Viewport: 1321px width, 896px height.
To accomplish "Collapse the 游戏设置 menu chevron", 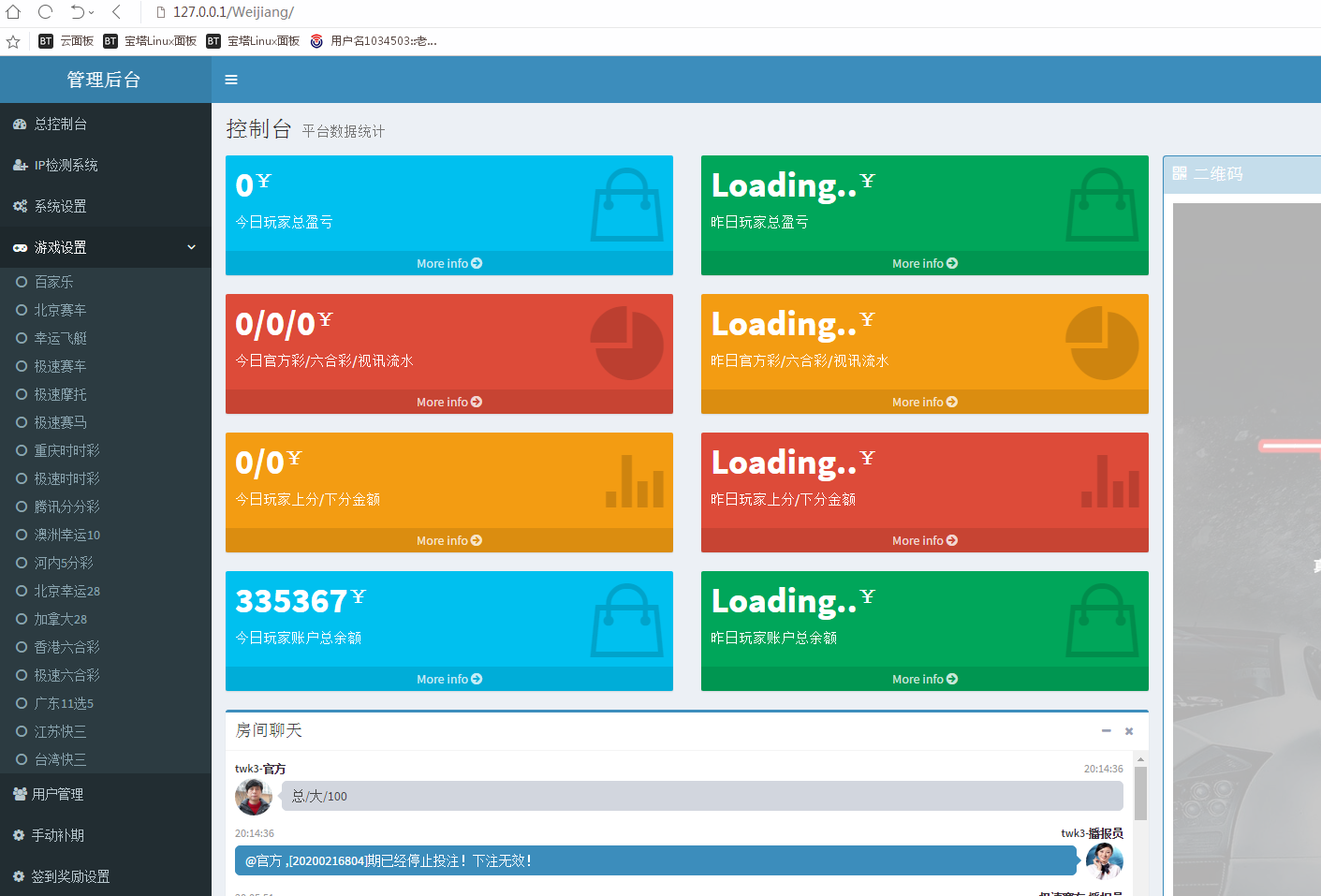I will pos(191,247).
